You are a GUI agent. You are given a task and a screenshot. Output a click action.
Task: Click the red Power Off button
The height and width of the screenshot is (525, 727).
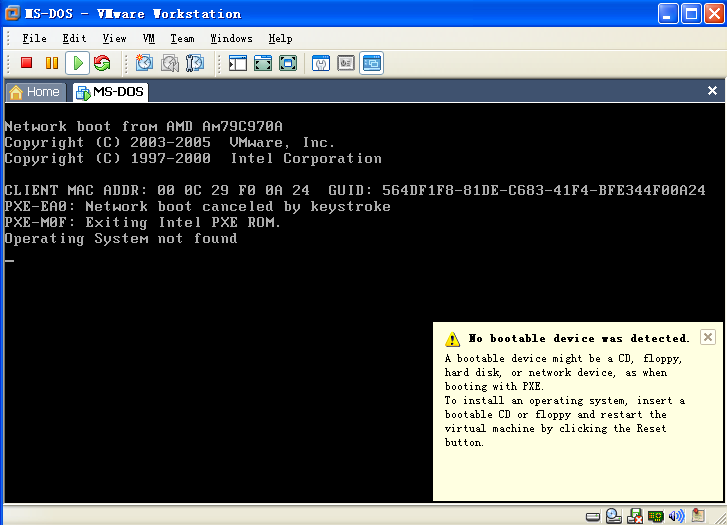coord(26,63)
